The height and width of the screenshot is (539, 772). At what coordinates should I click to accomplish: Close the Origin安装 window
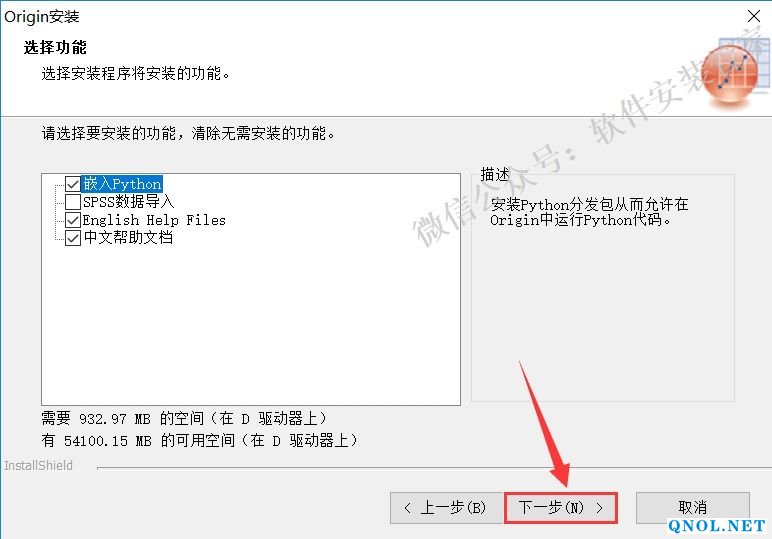(x=753, y=16)
